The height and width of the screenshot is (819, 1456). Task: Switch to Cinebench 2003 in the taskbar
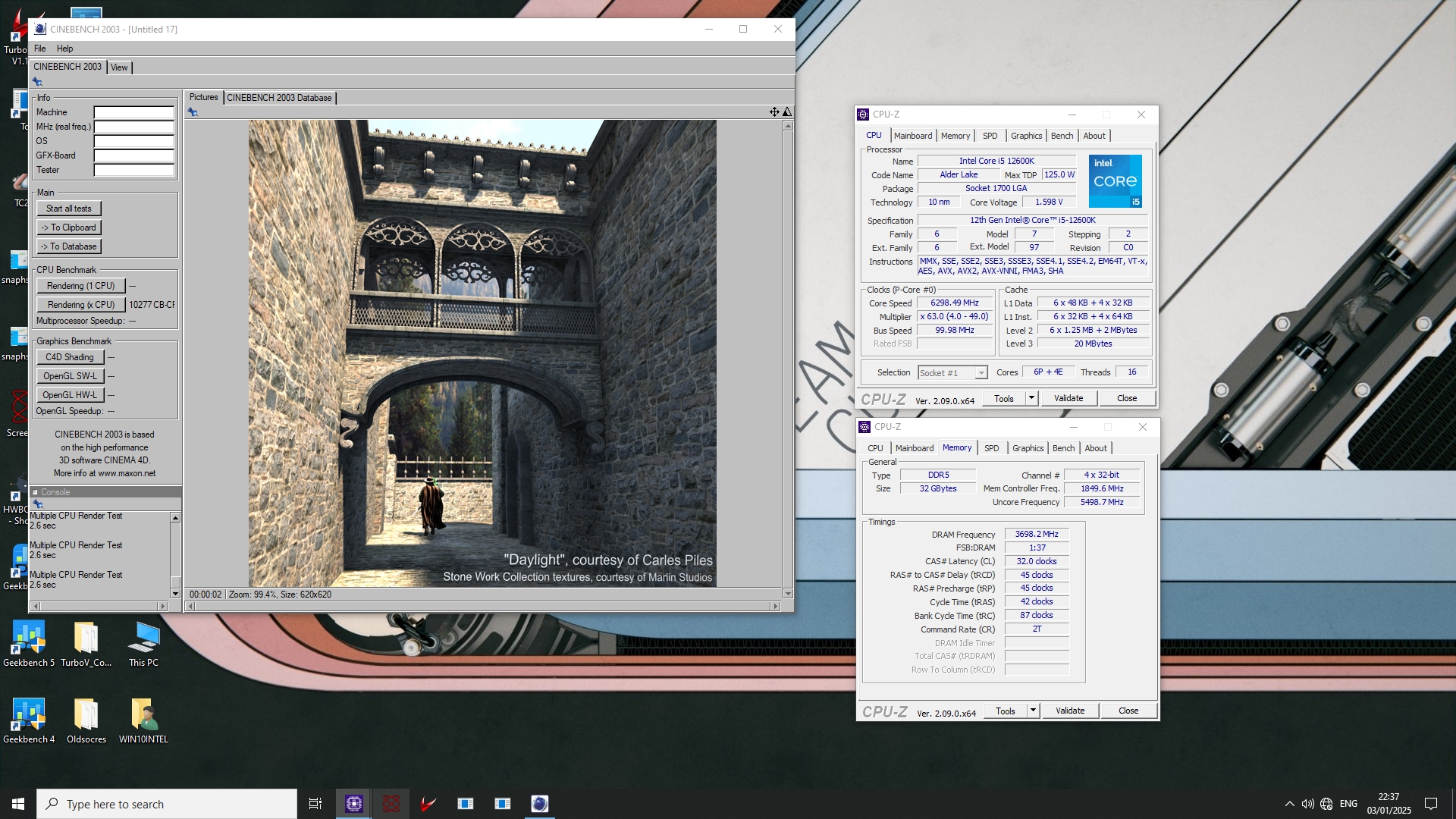click(540, 804)
